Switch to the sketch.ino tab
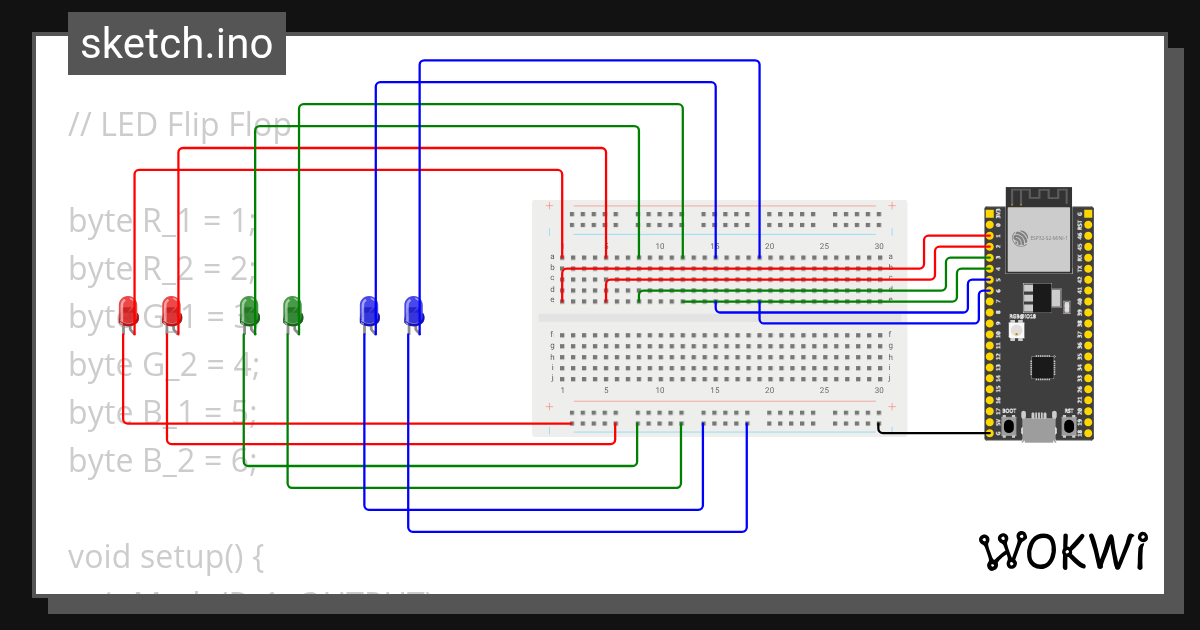This screenshot has width=1200, height=630. pos(176,43)
